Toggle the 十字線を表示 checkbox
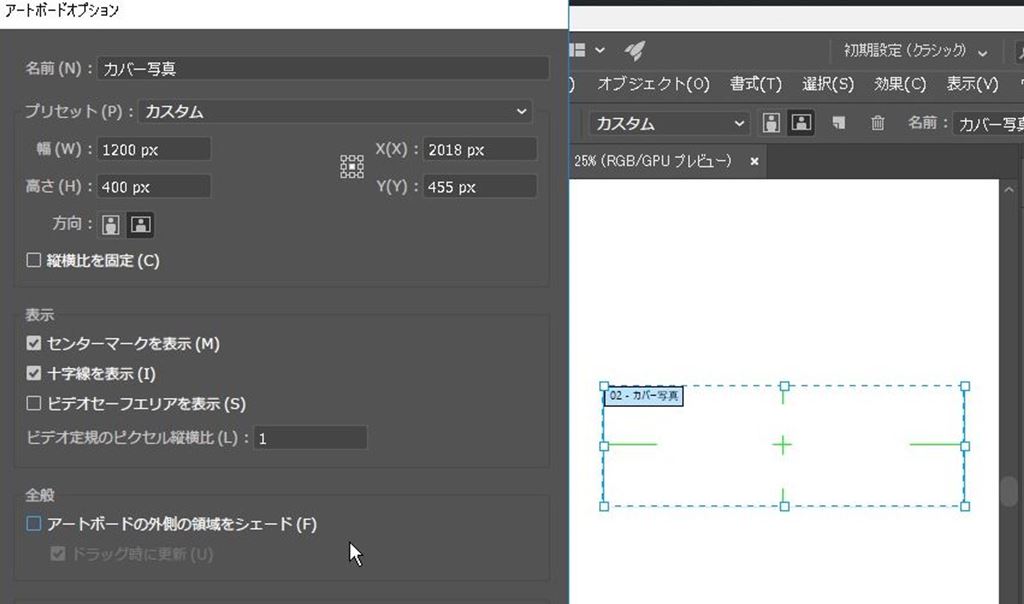The height and width of the screenshot is (604, 1024). [x=34, y=374]
